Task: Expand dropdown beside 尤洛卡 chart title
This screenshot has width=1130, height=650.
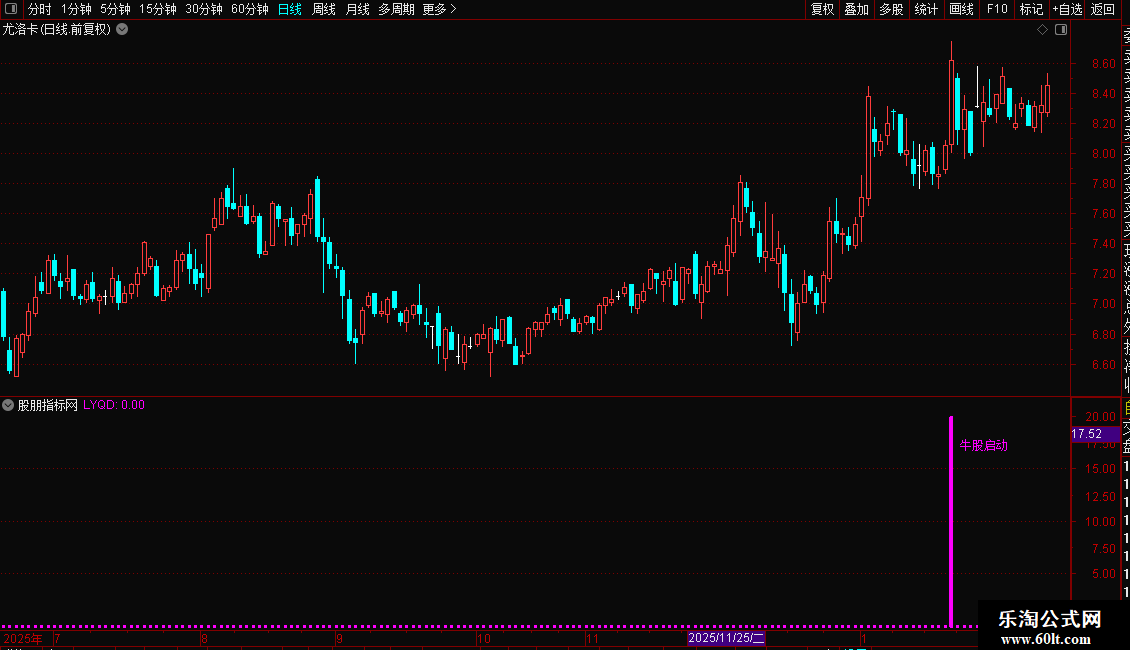Action: click(123, 30)
